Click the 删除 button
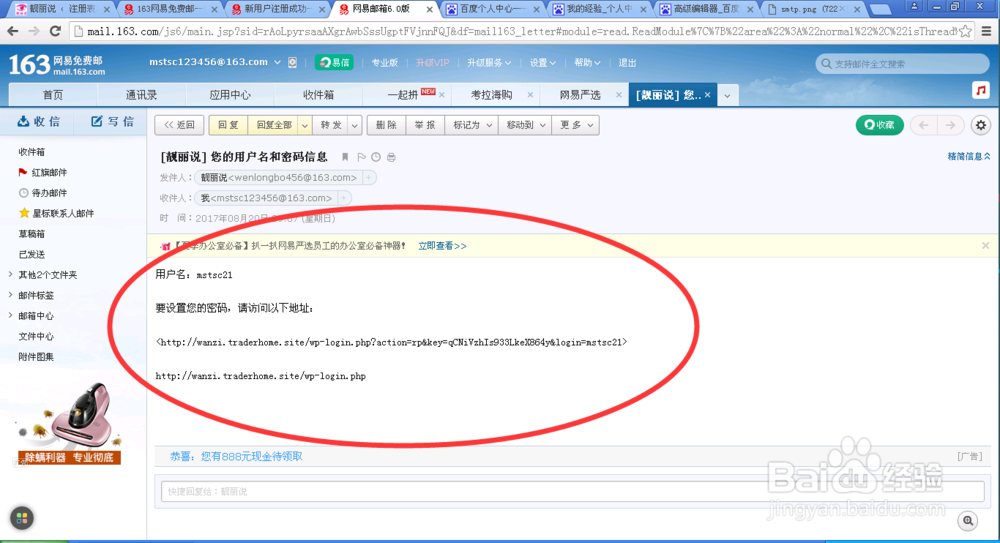1000x543 pixels. pyautogui.click(x=386, y=125)
